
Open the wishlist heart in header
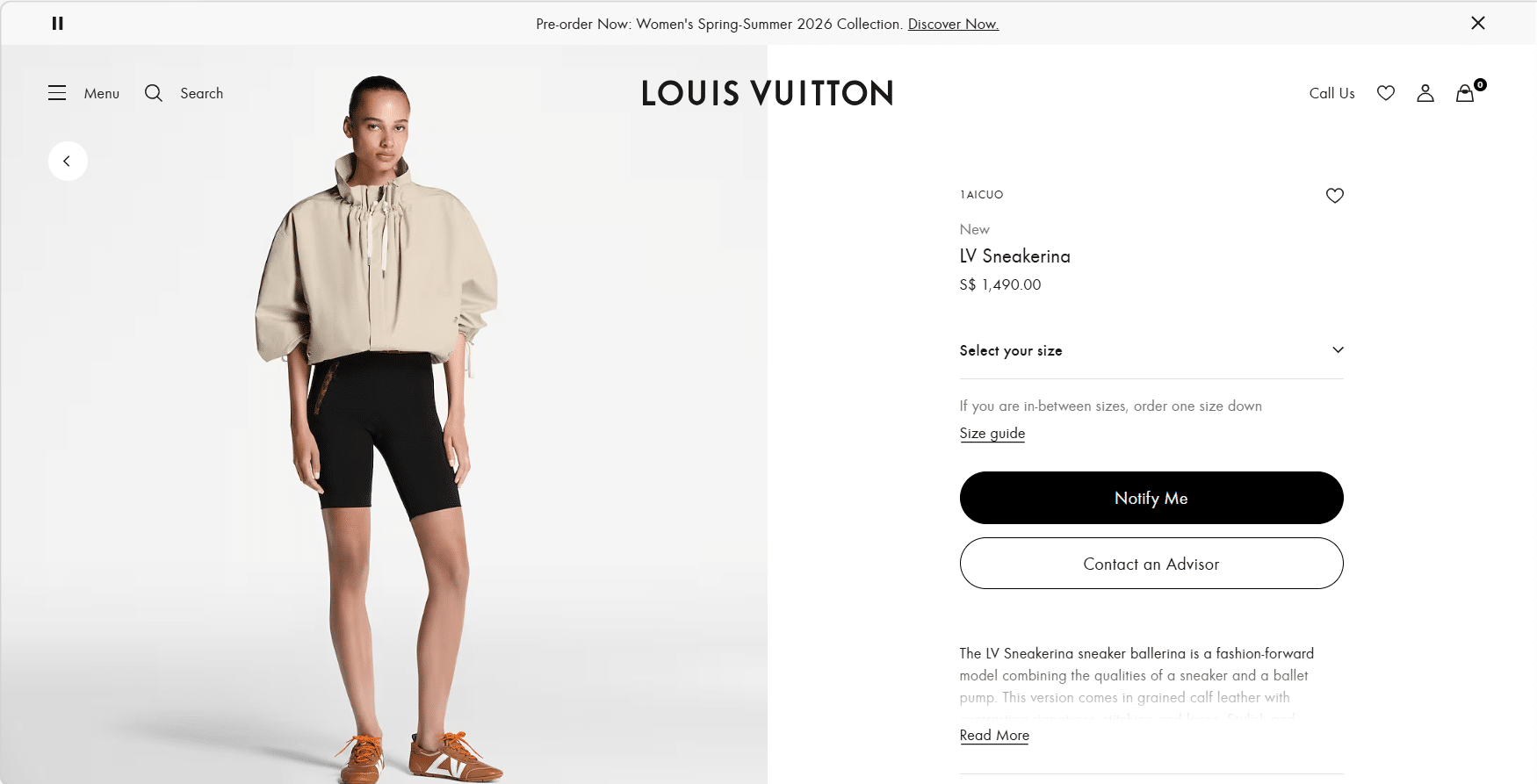(x=1386, y=93)
